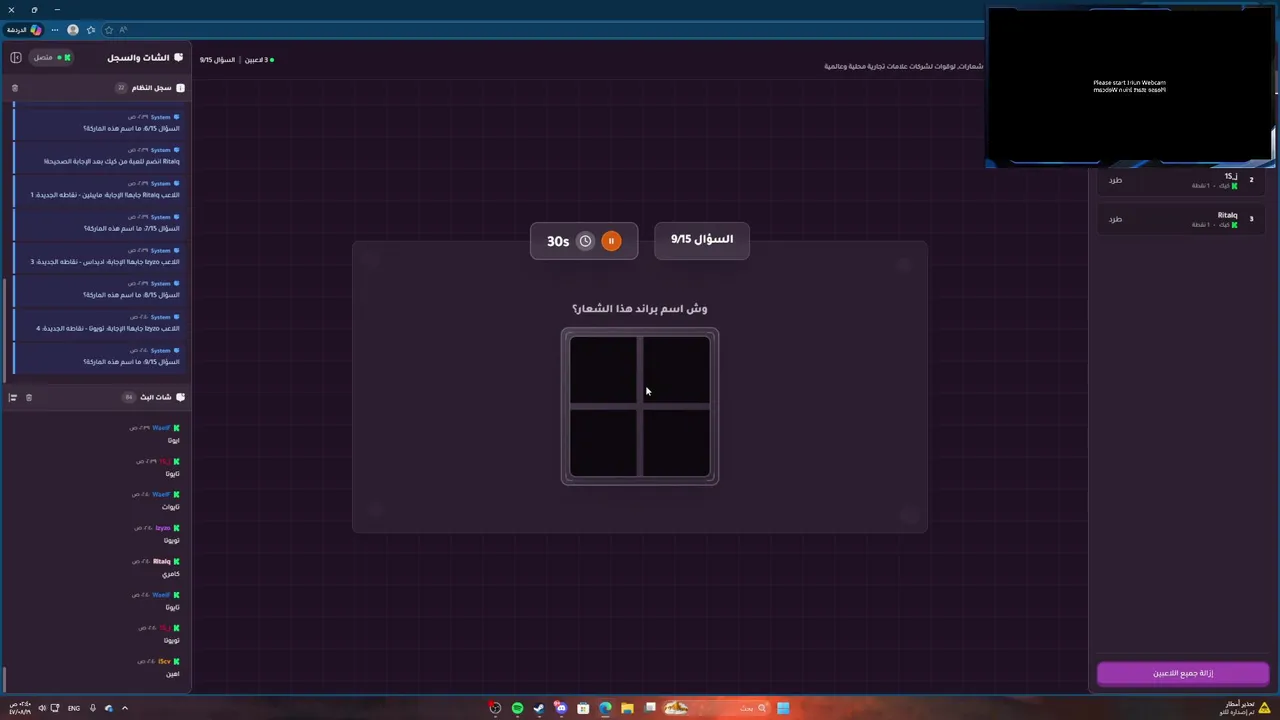The image size is (1280, 720).
Task: Select log entry السؤال 7/15
Action: click(x=97, y=223)
